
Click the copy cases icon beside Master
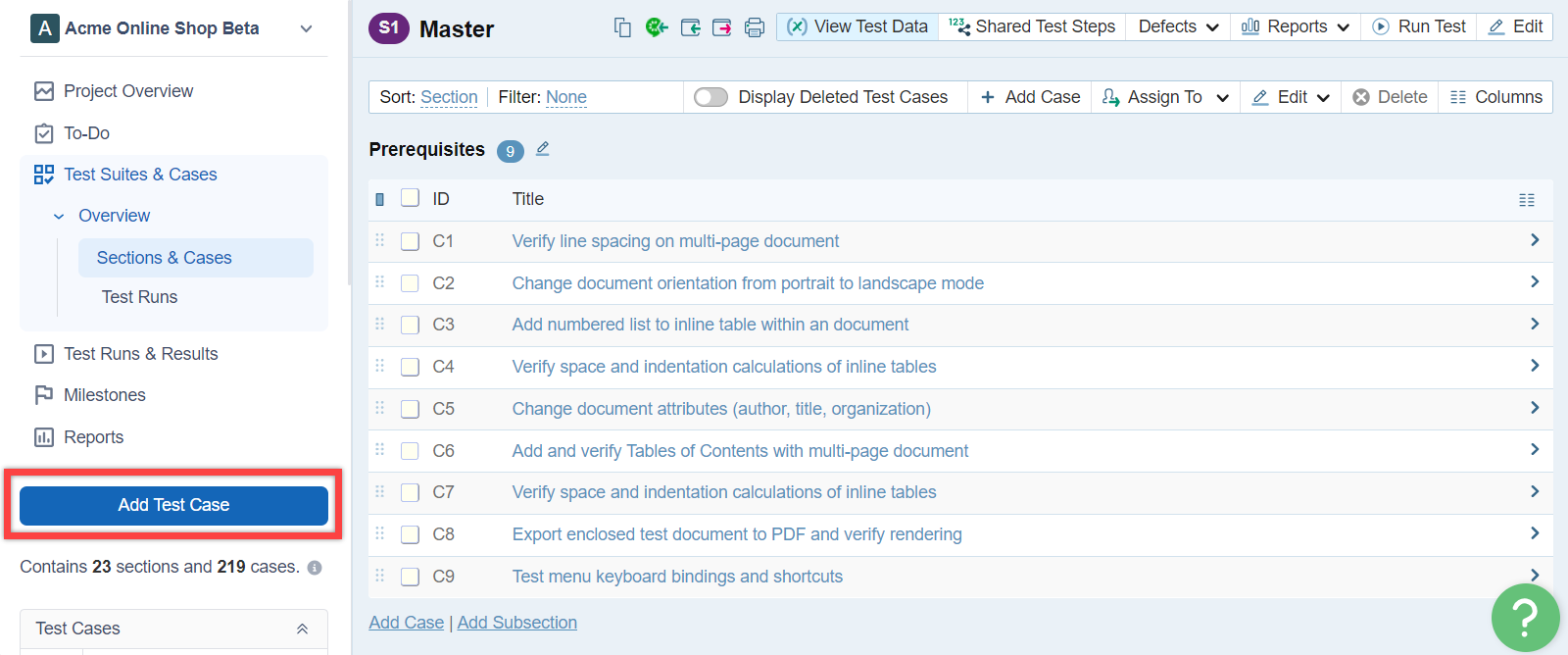pos(622,27)
